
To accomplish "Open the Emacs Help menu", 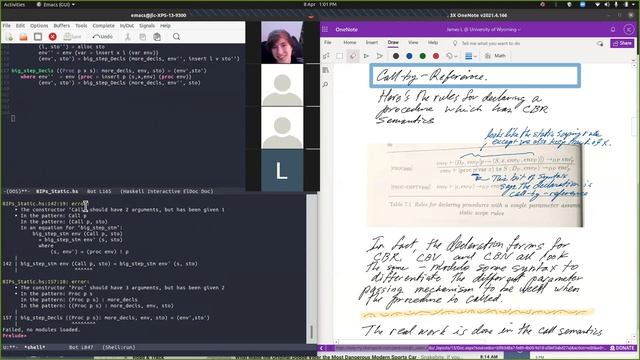I will (x=165, y=26).
